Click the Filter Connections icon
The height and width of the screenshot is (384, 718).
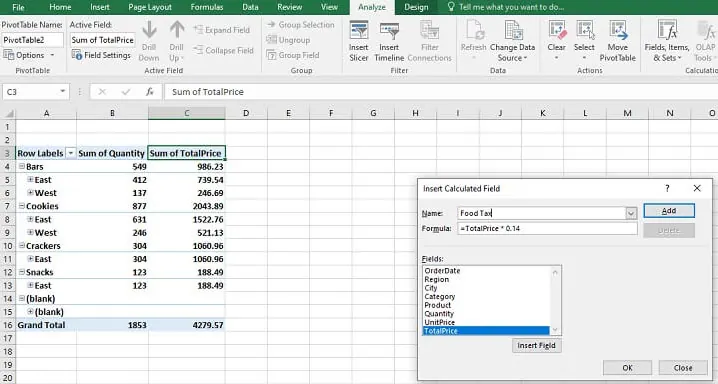point(429,31)
